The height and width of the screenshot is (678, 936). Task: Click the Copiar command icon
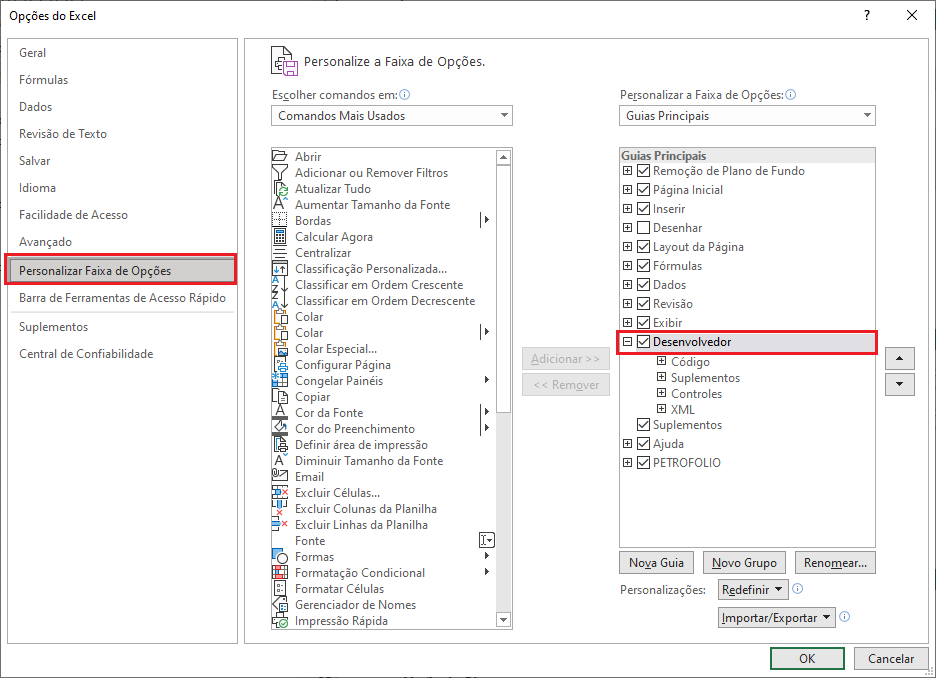281,396
